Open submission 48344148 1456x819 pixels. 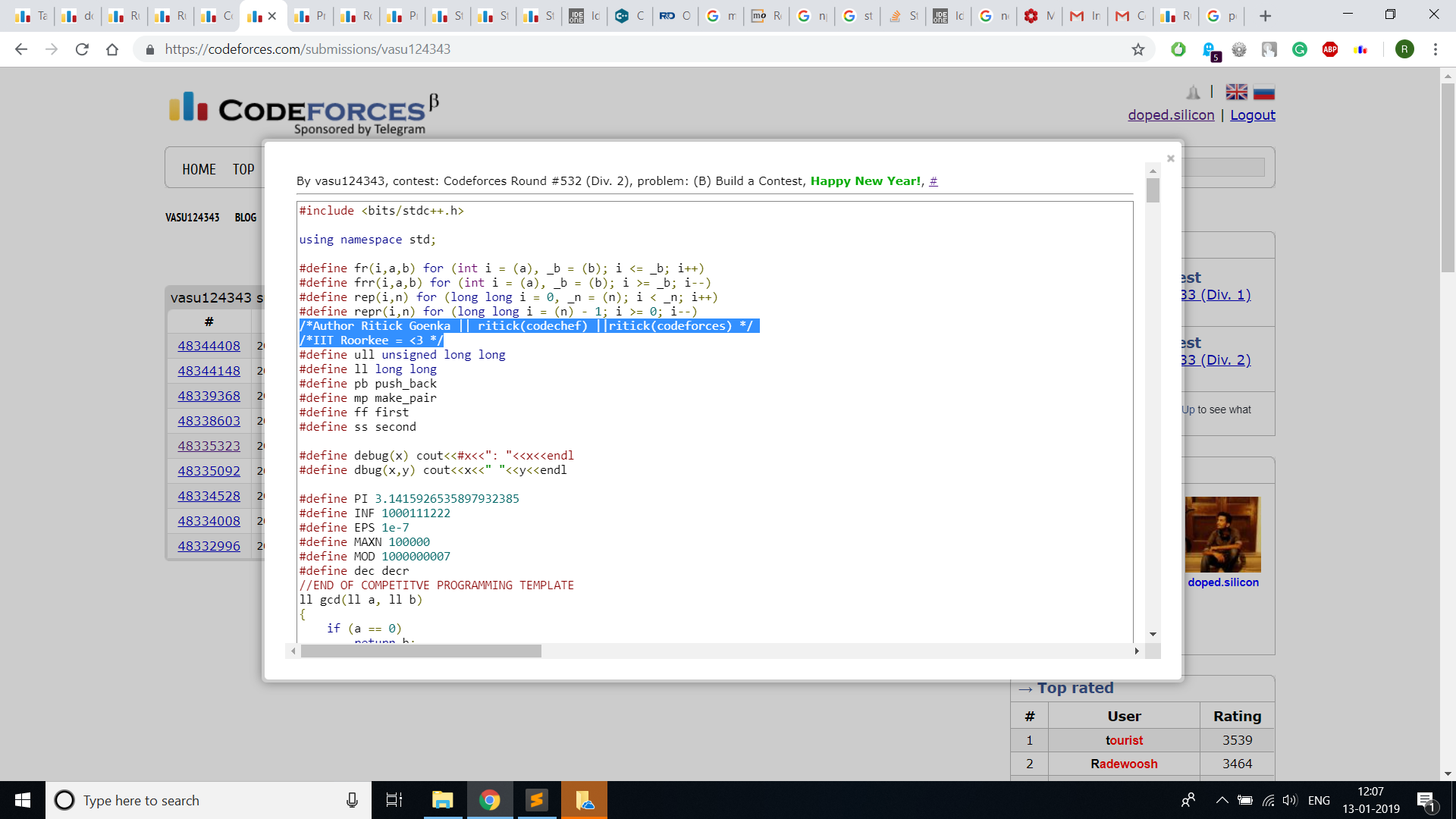point(209,371)
